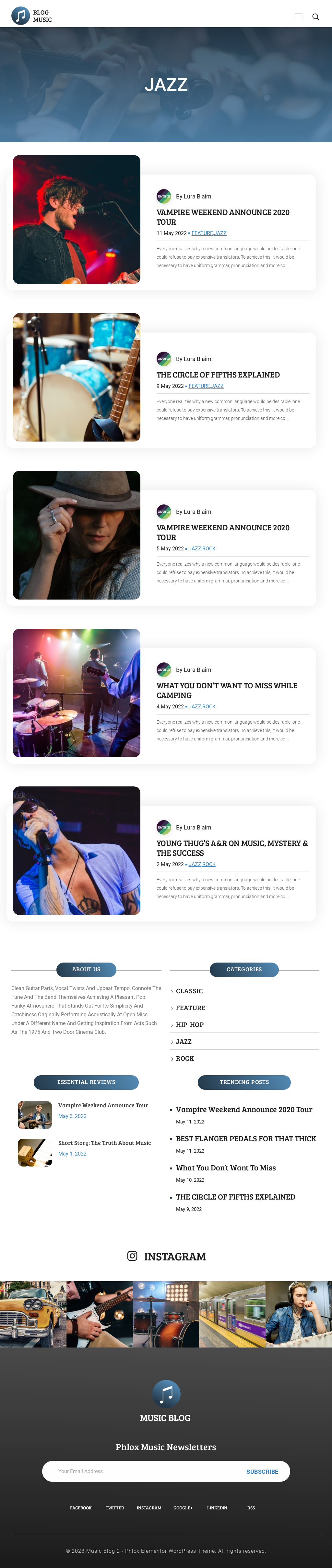
Task: Click the Feature category link
Action: click(191, 1008)
